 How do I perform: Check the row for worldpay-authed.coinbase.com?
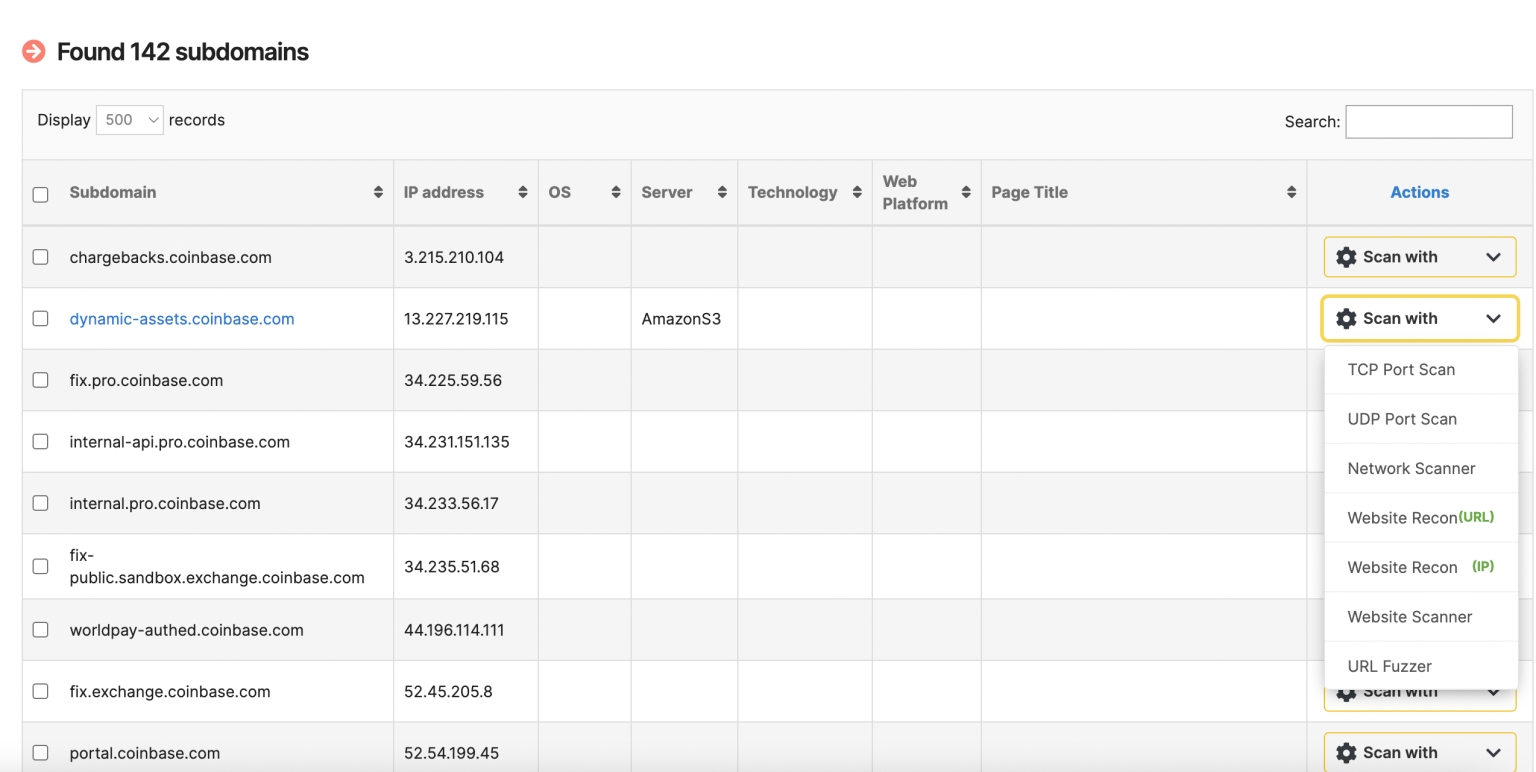point(40,630)
